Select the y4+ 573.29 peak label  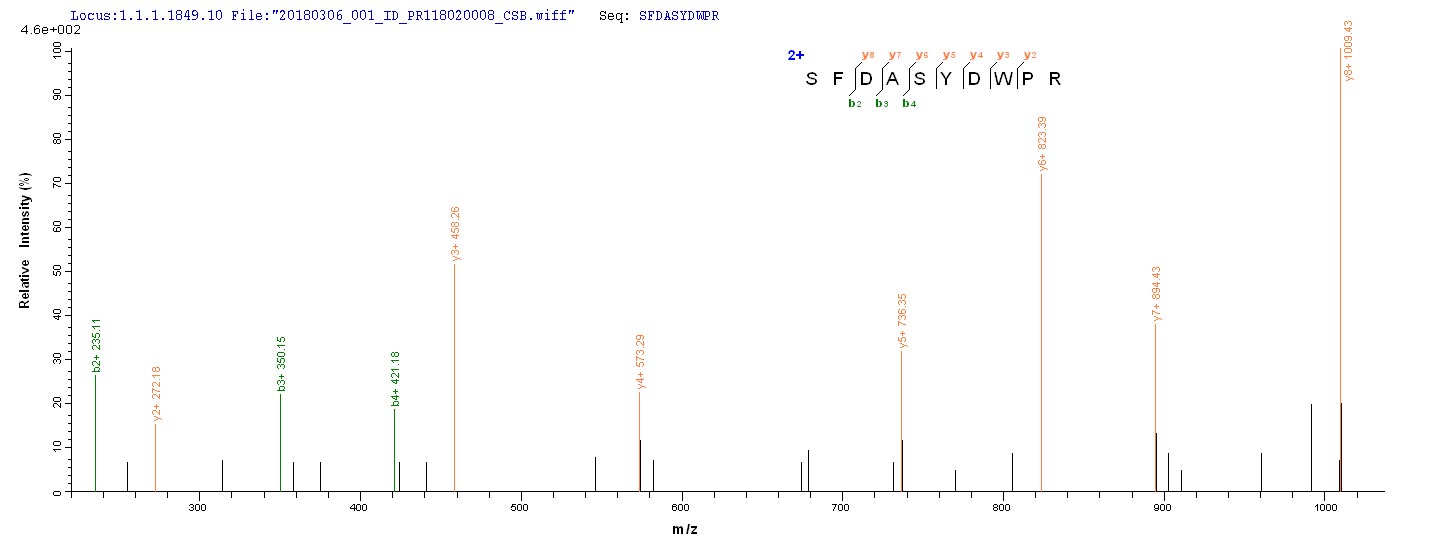[x=641, y=361]
